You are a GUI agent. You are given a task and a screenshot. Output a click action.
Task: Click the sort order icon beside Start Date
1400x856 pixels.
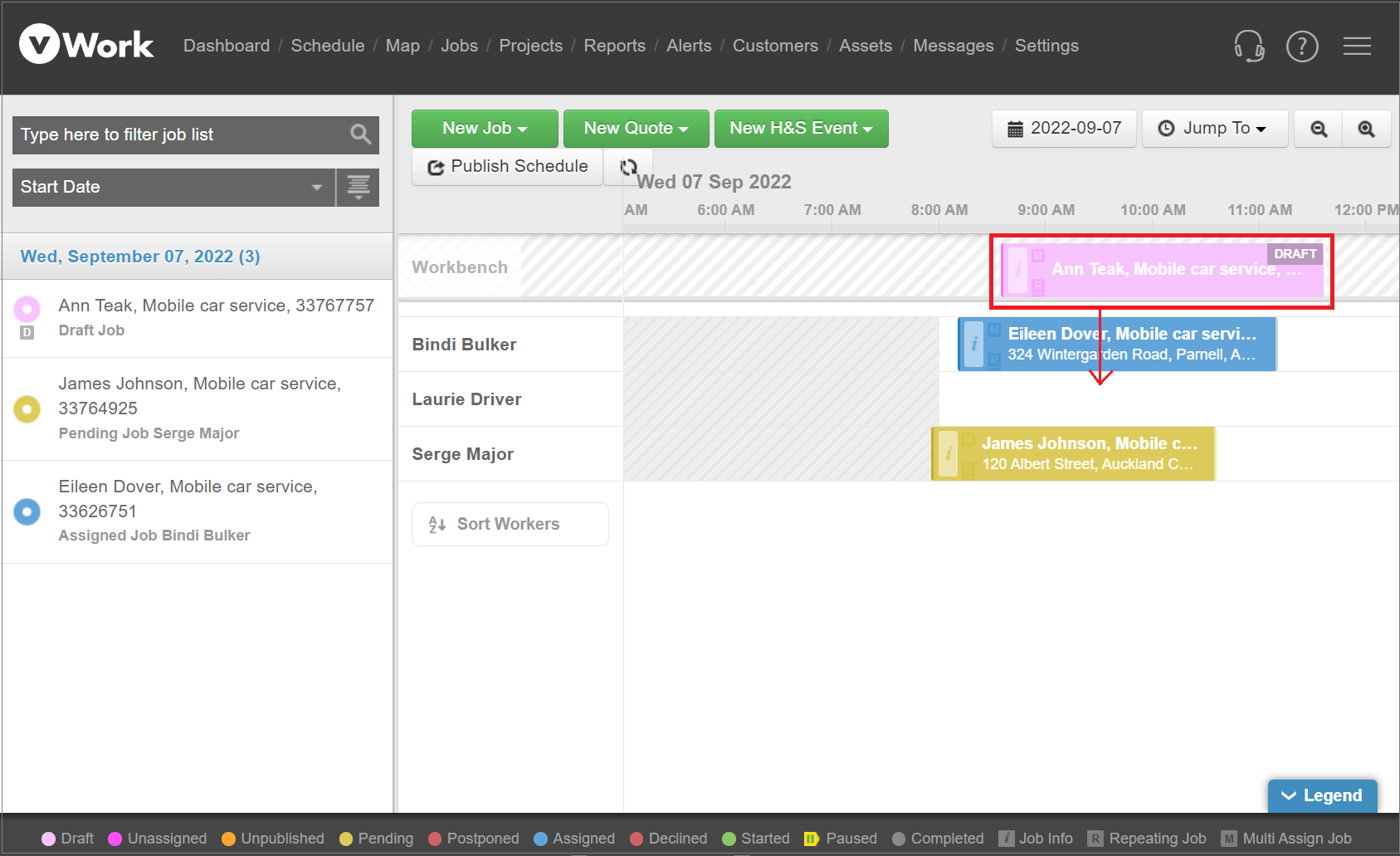click(358, 188)
